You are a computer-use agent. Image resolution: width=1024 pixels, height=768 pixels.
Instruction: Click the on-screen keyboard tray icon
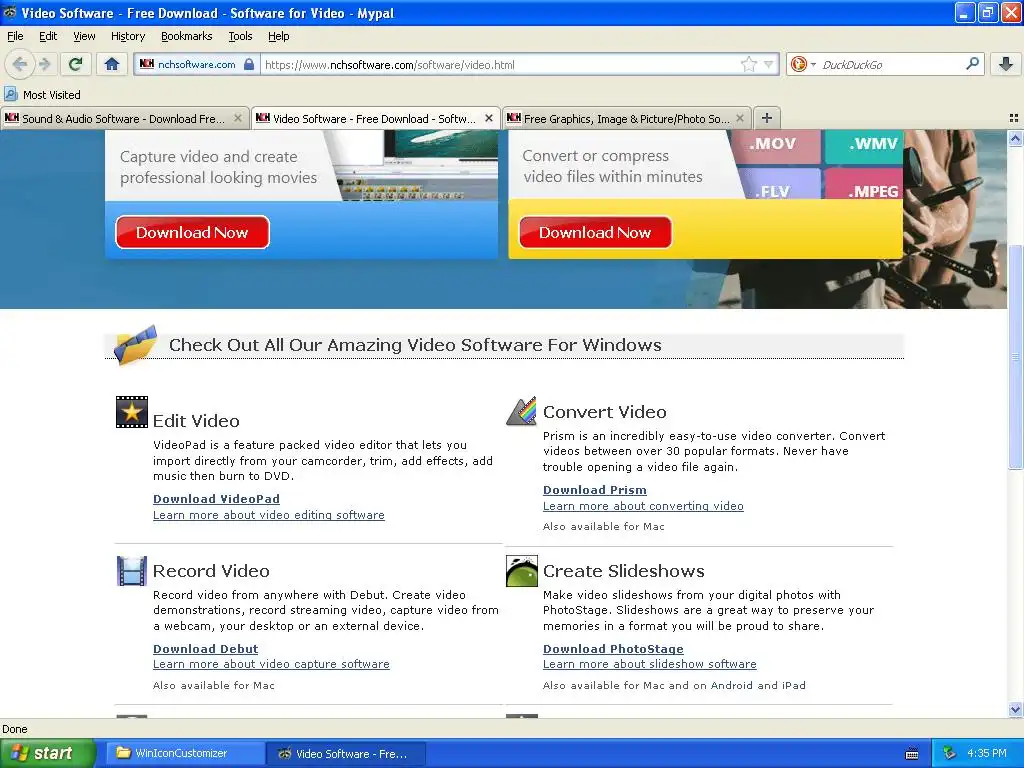(912, 754)
